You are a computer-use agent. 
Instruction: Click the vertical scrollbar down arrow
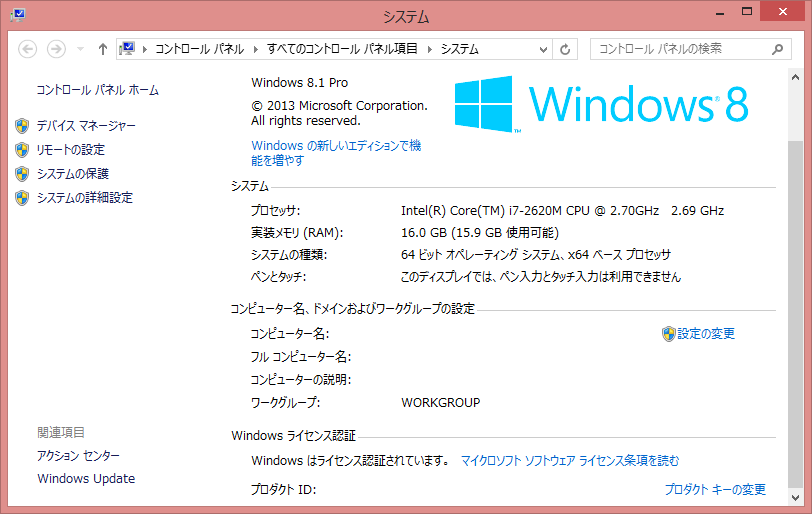coord(795,497)
